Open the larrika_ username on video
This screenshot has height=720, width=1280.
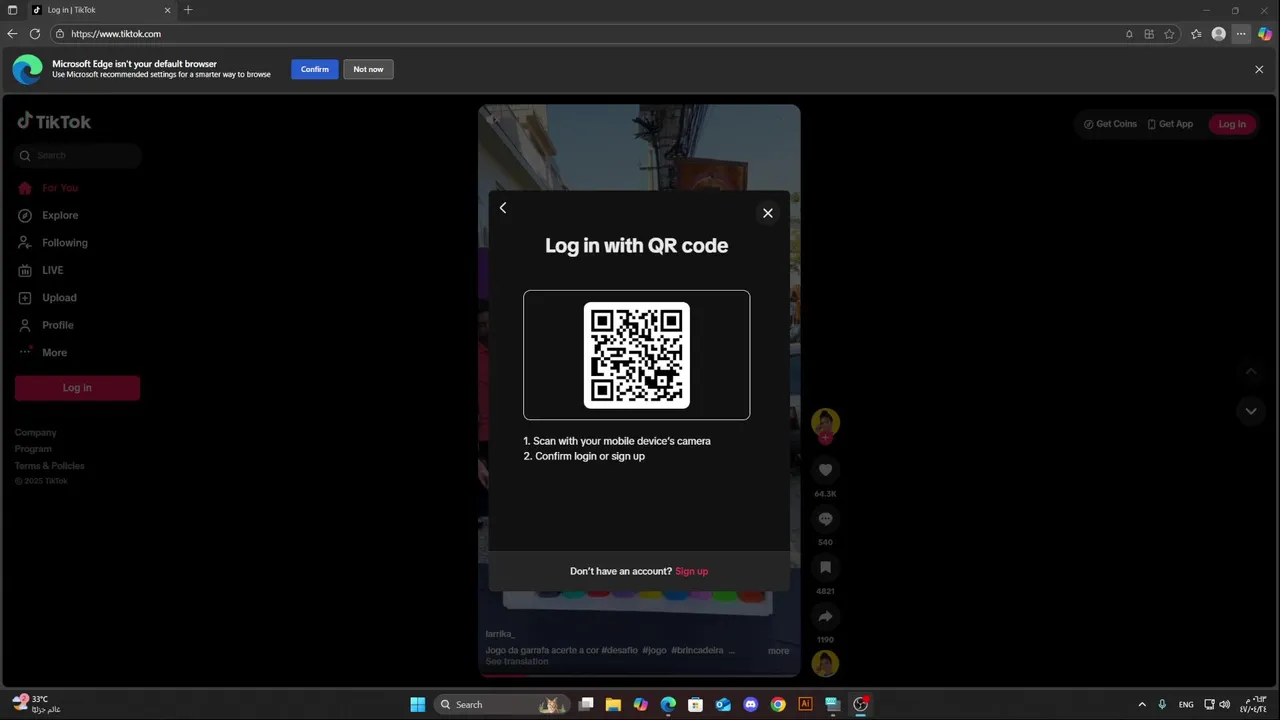(x=500, y=634)
